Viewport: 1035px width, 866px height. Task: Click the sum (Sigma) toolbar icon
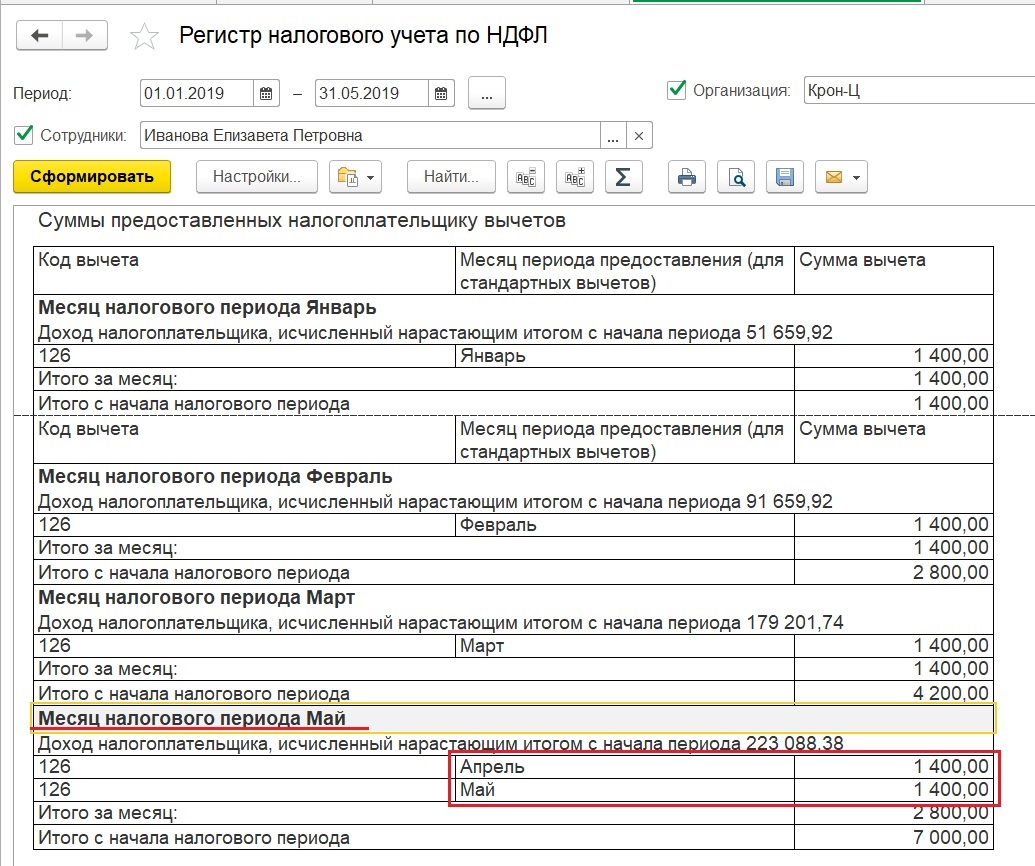[x=622, y=177]
